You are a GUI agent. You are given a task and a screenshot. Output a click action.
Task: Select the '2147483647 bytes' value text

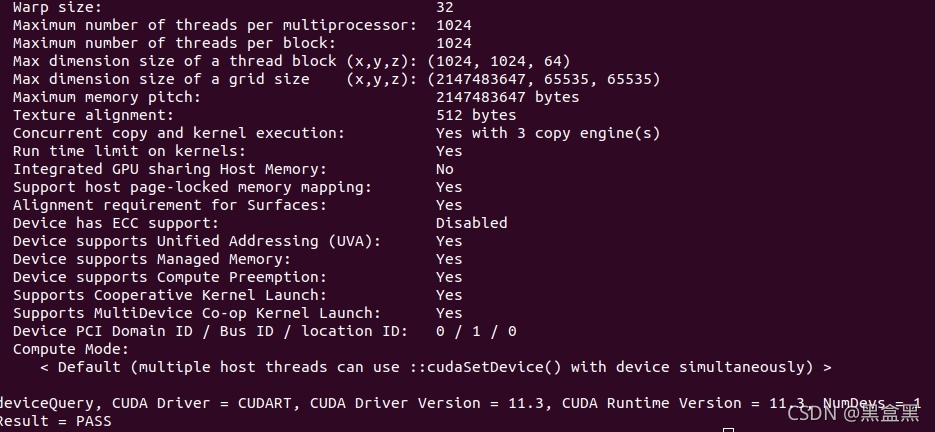click(x=507, y=97)
